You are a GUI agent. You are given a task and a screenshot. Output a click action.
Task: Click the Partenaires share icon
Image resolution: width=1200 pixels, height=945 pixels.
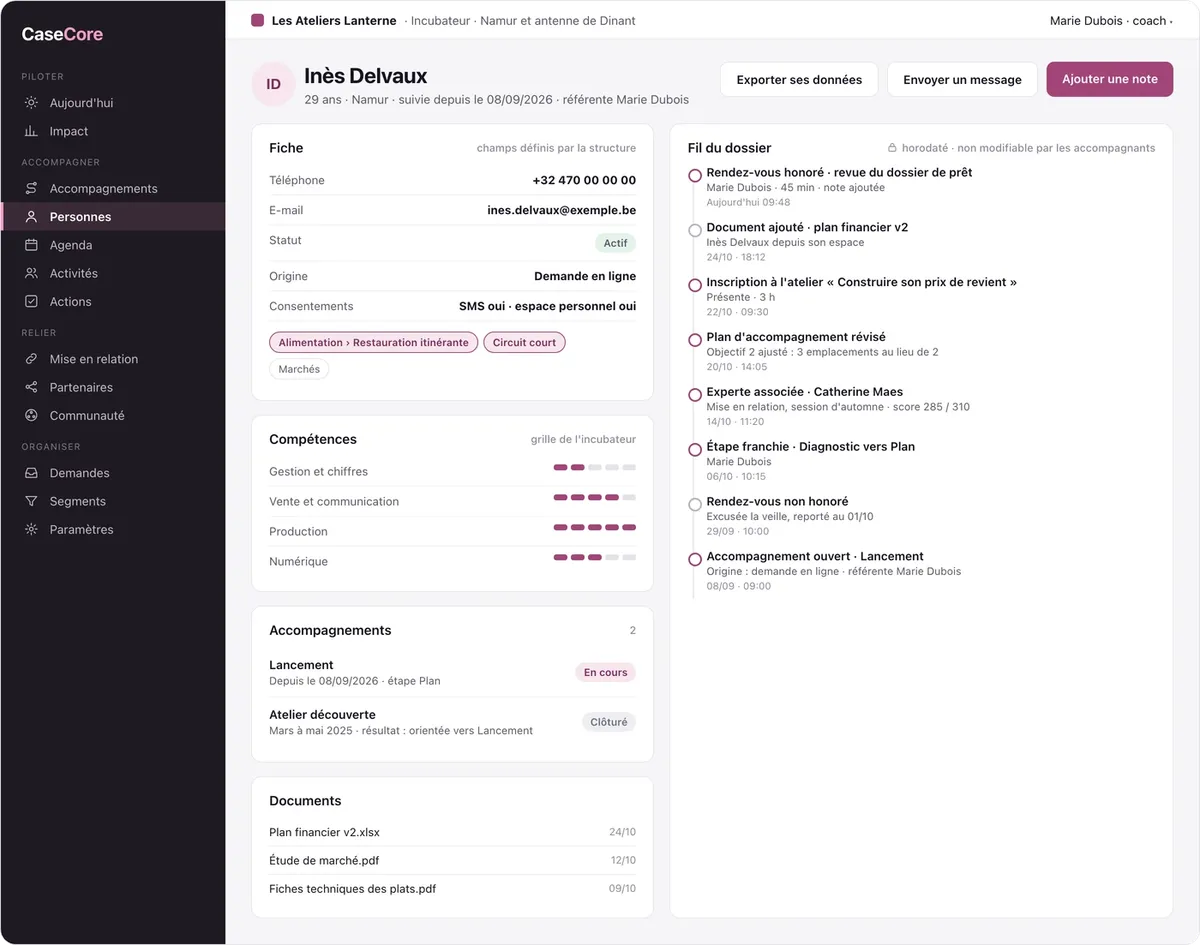pyautogui.click(x=31, y=387)
